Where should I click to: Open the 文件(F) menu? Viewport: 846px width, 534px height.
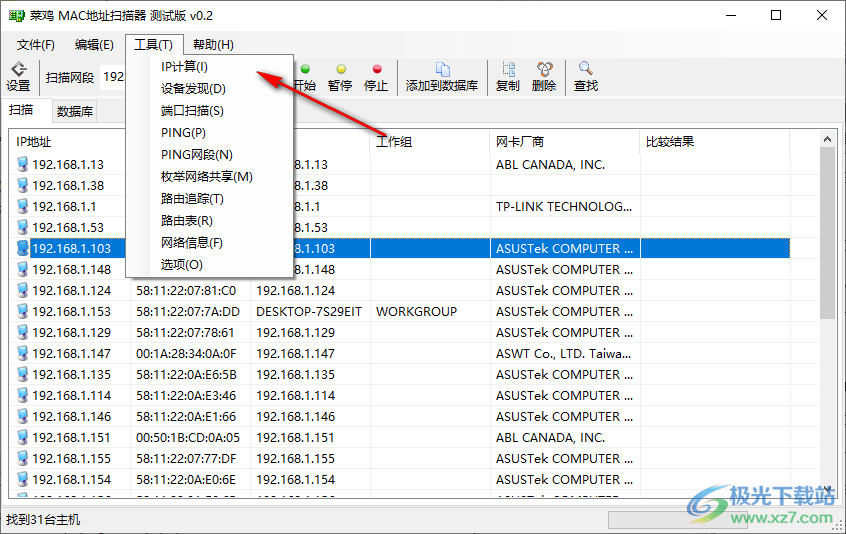pyautogui.click(x=36, y=44)
